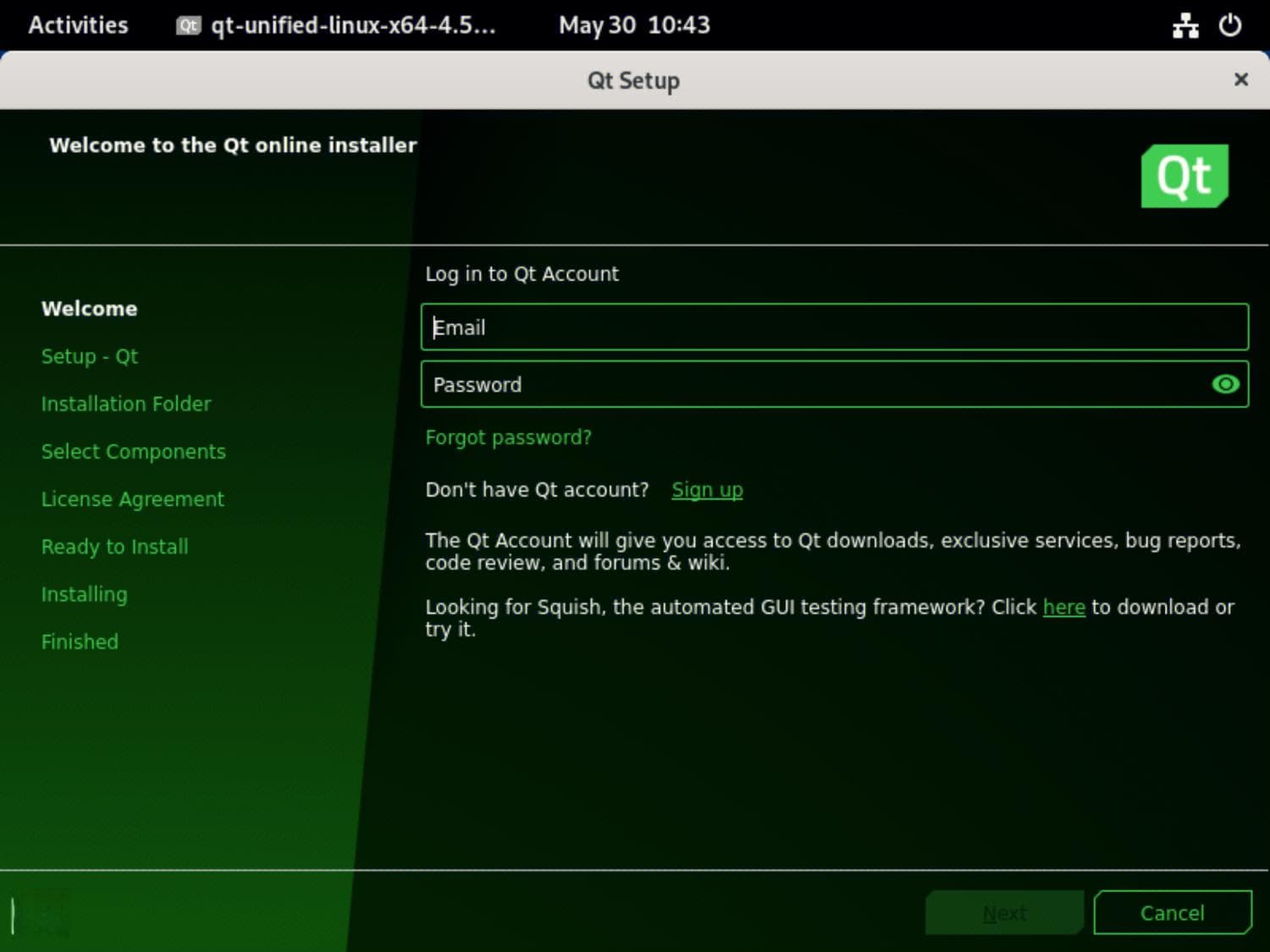Click the Qt installer icon in top bar

point(187,25)
